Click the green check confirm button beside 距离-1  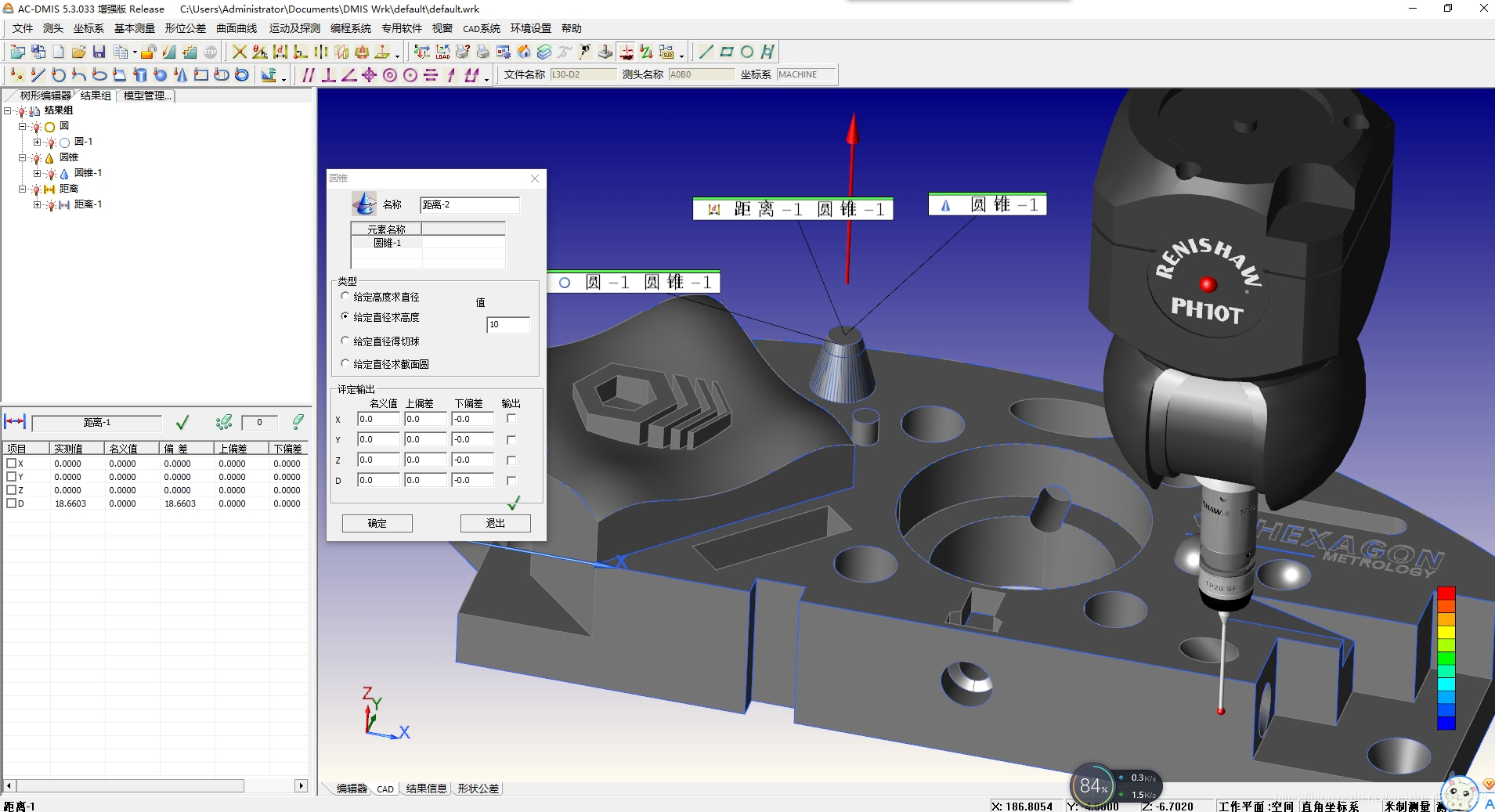[182, 423]
